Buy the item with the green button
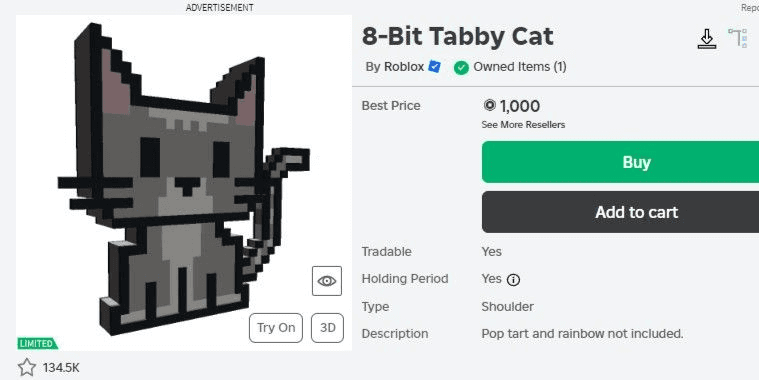This screenshot has height=380, width=759. tap(620, 162)
